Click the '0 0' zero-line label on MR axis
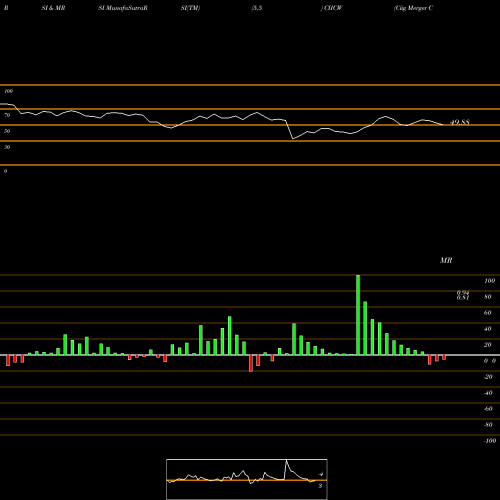Screen dimensions: 500x500 [490, 361]
